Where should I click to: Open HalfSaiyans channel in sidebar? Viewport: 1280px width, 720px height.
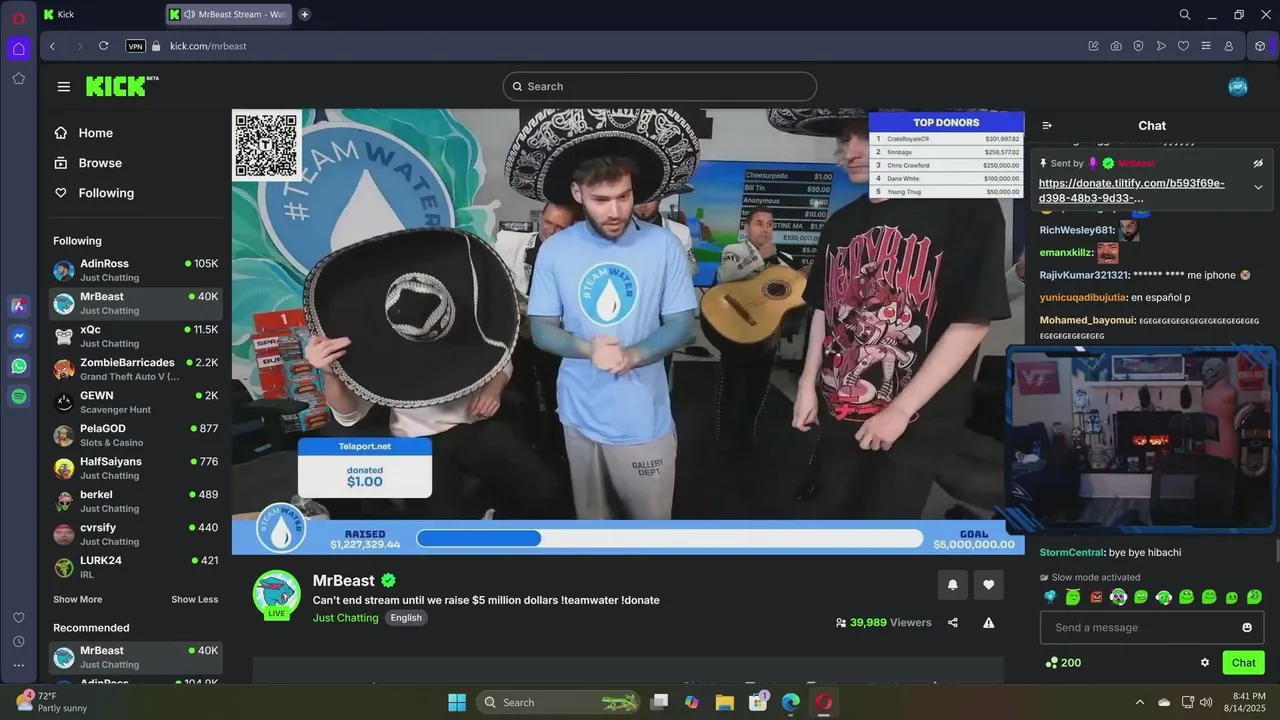tap(136, 468)
